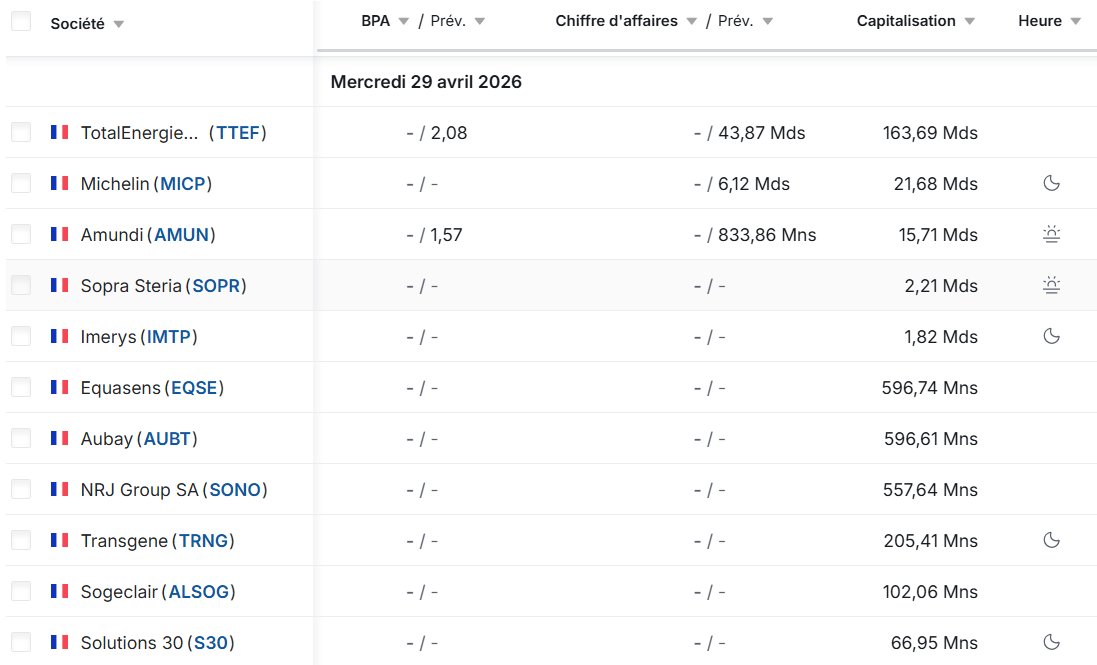The height and width of the screenshot is (665, 1097).
Task: Click the moon icon in Transgene row
Action: pyautogui.click(x=1052, y=541)
